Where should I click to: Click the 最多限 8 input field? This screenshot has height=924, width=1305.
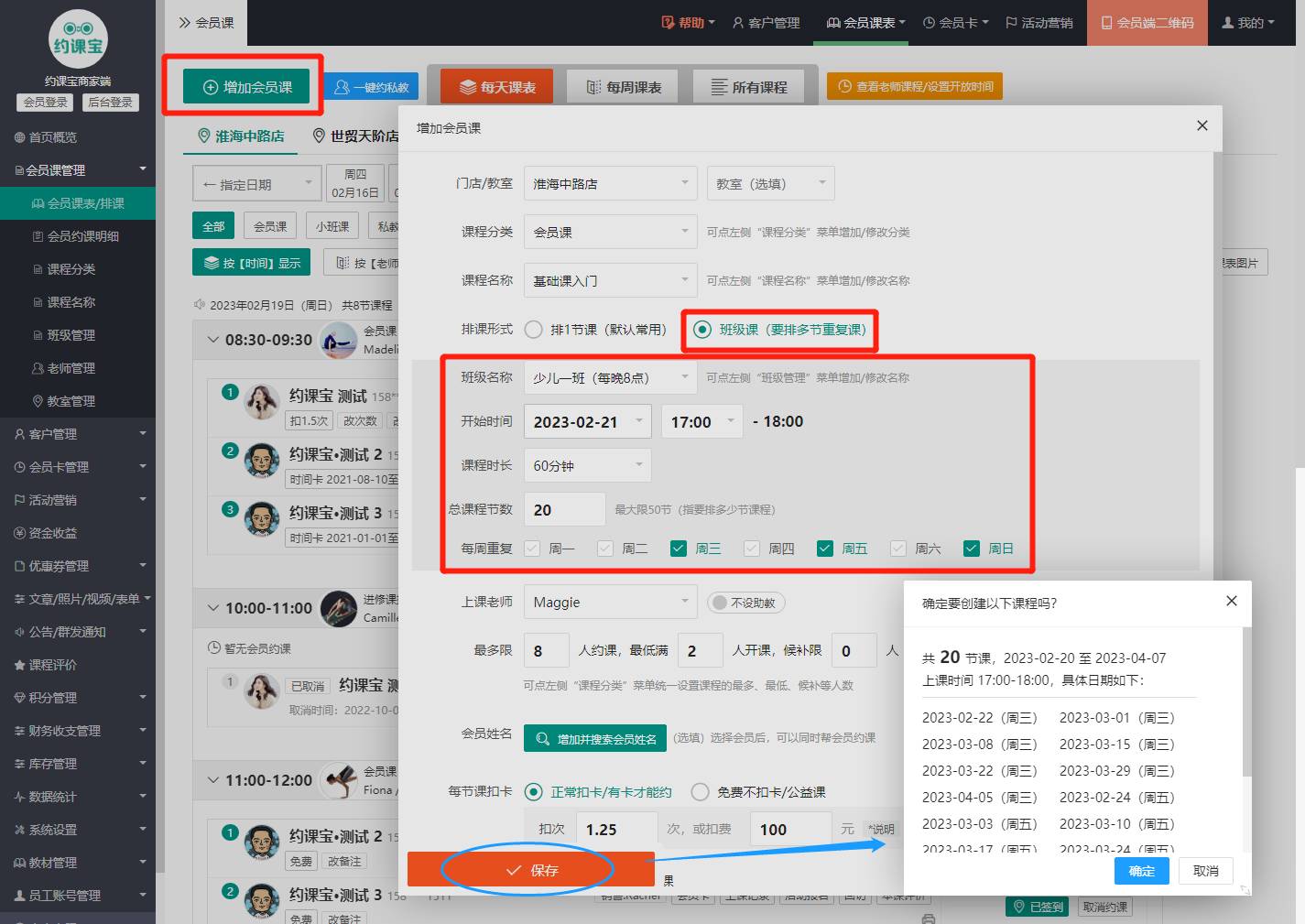click(x=547, y=650)
